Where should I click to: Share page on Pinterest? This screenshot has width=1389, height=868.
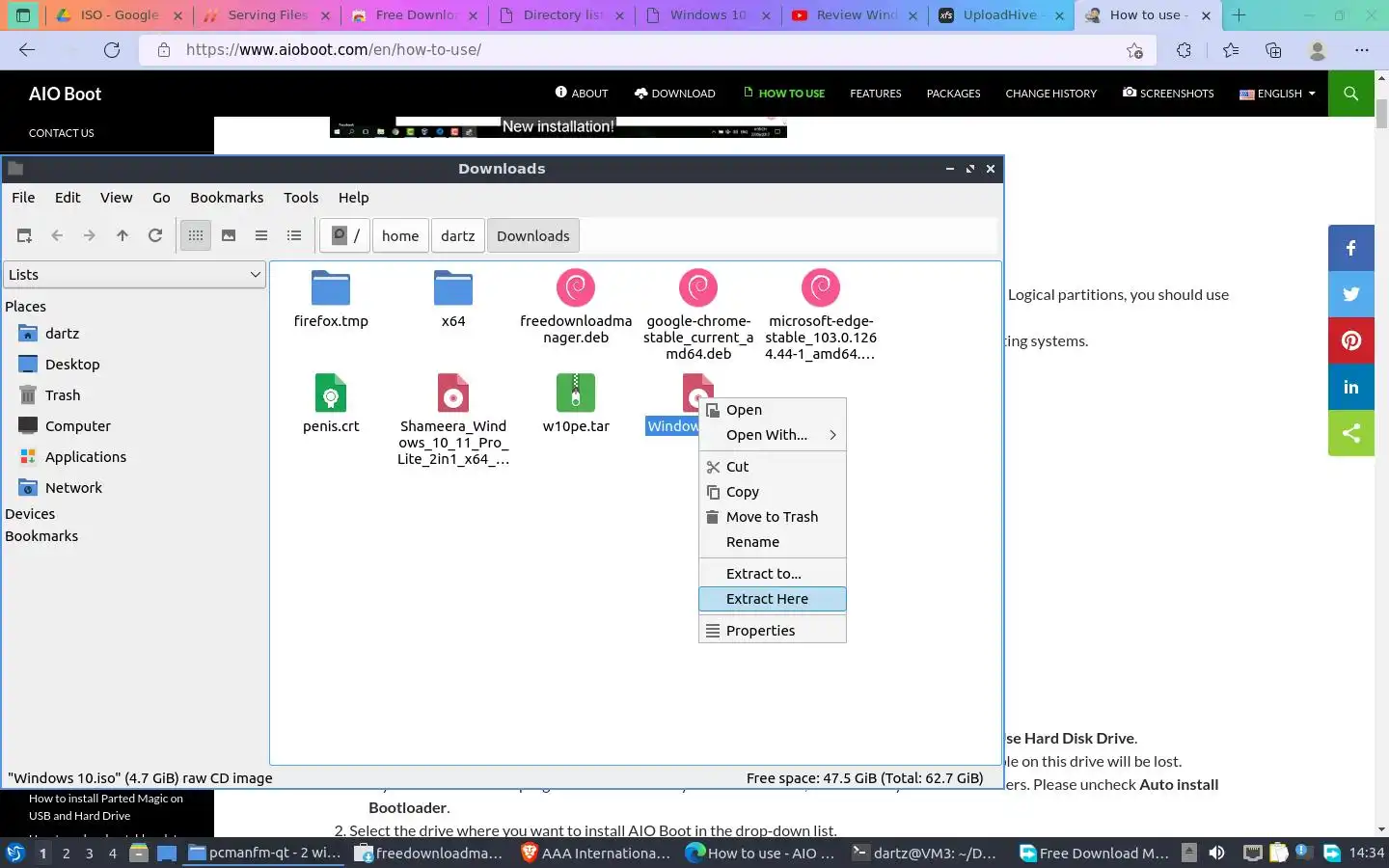[1350, 340]
